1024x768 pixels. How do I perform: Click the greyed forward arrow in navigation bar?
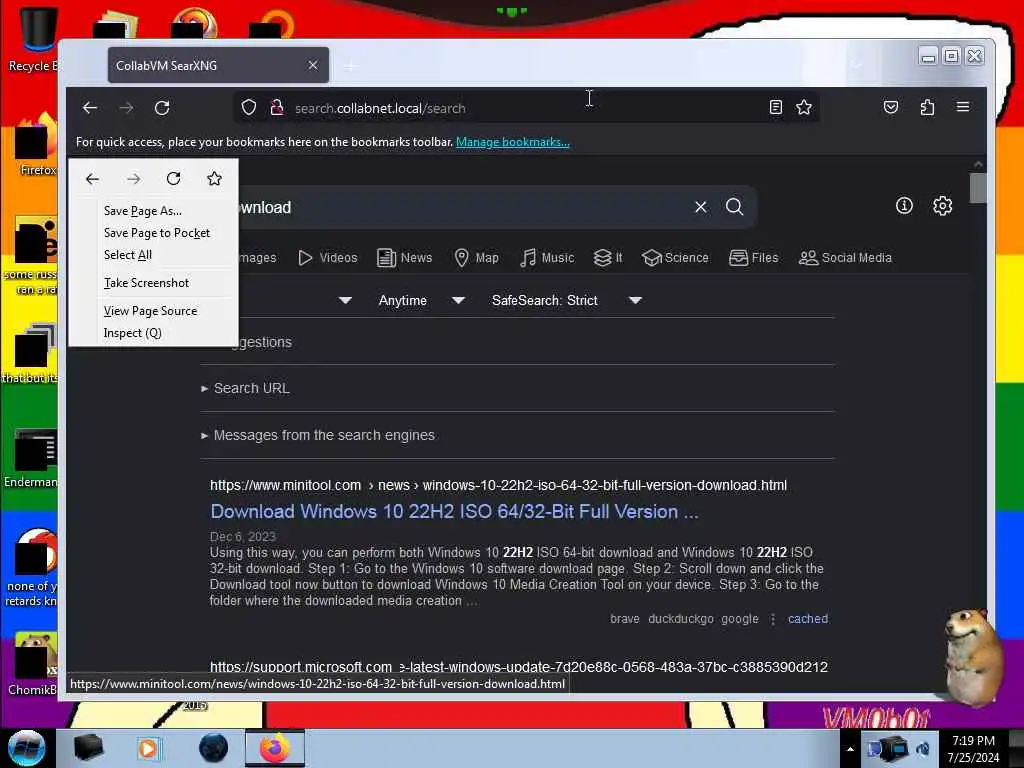pyautogui.click(x=126, y=108)
